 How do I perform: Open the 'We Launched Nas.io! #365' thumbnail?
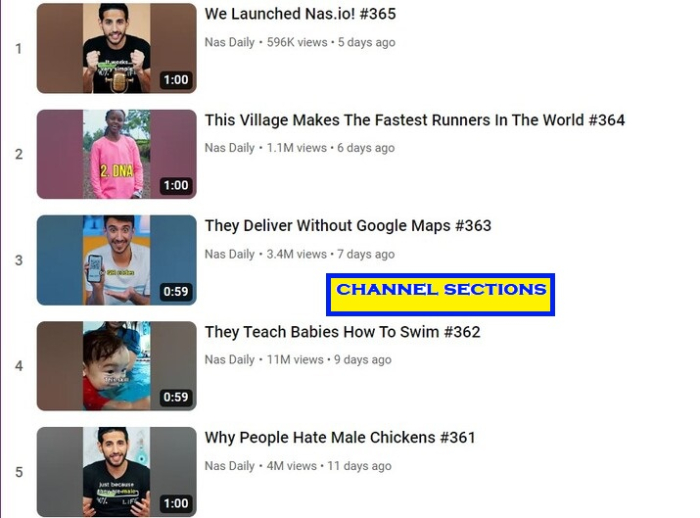pyautogui.click(x=117, y=48)
